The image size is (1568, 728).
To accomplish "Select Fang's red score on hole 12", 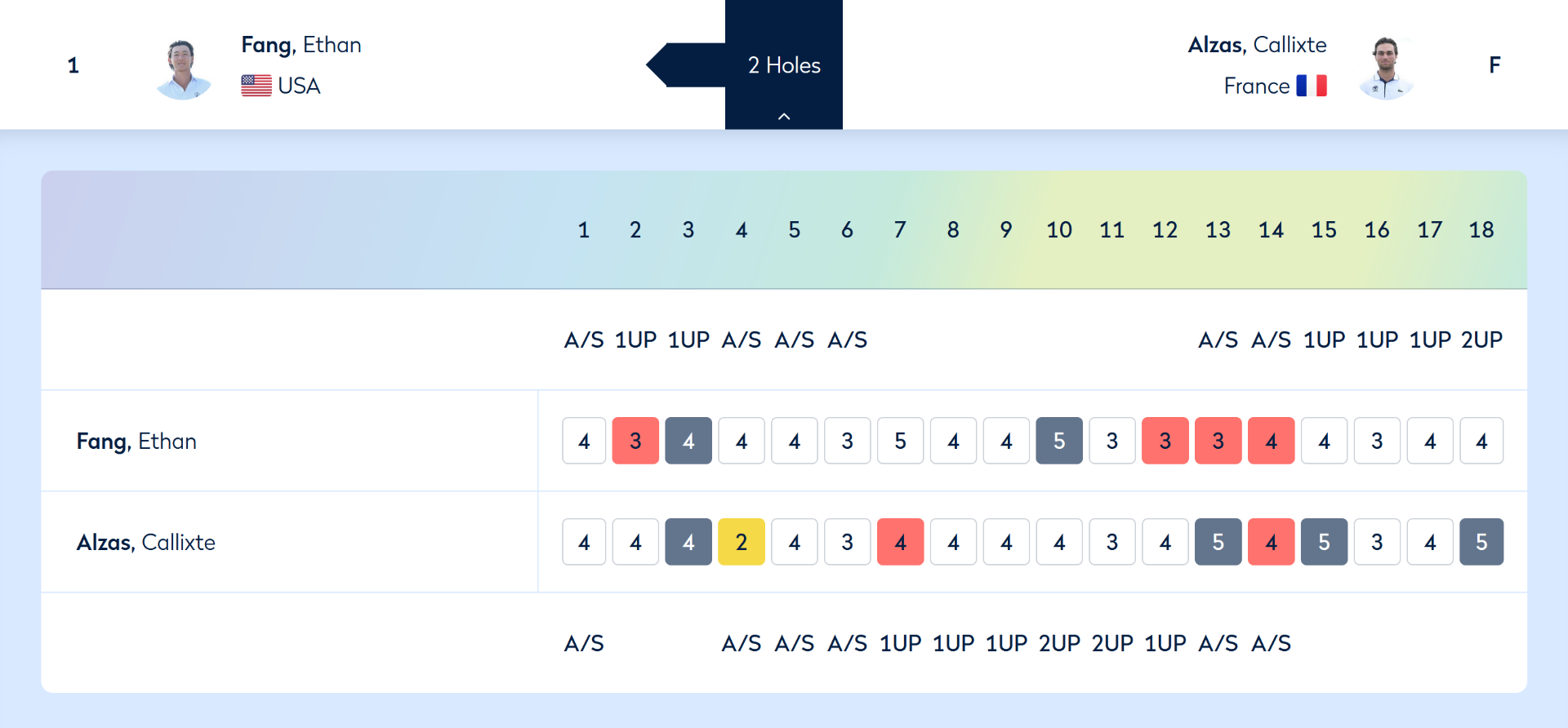I will (x=1165, y=441).
